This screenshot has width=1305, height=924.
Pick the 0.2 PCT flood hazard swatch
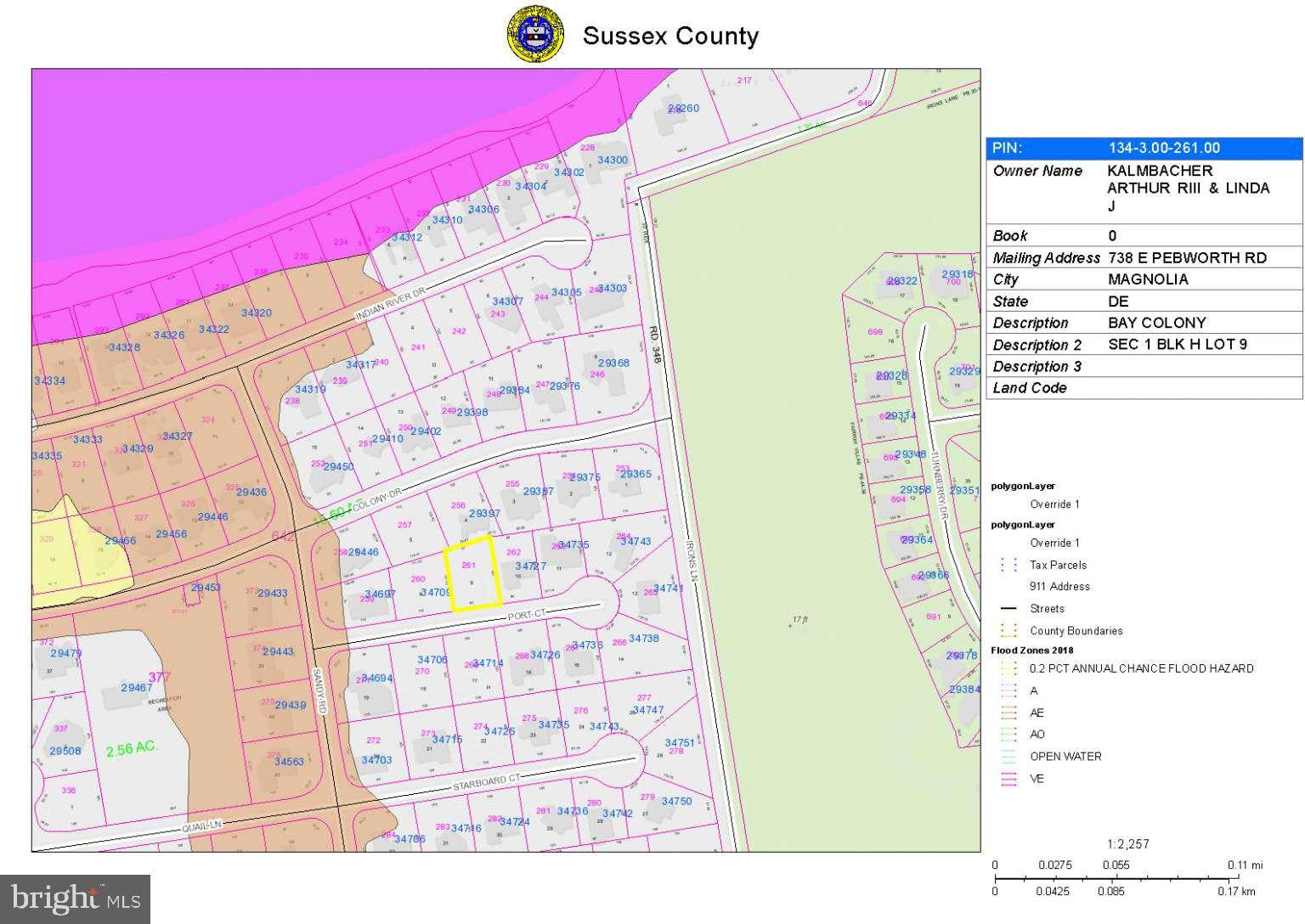pos(1008,668)
